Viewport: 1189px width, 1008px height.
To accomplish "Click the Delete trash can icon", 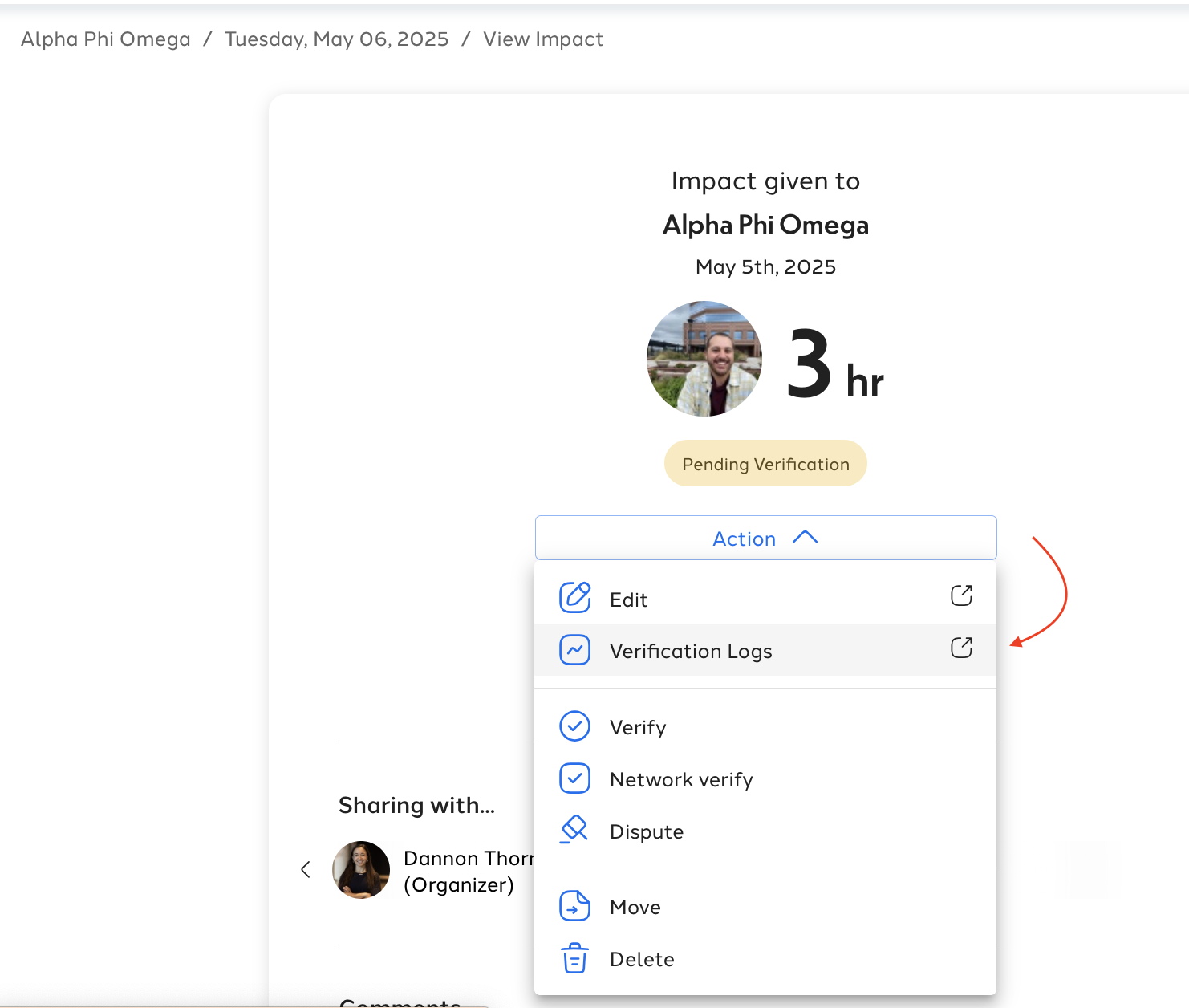I will (x=574, y=958).
